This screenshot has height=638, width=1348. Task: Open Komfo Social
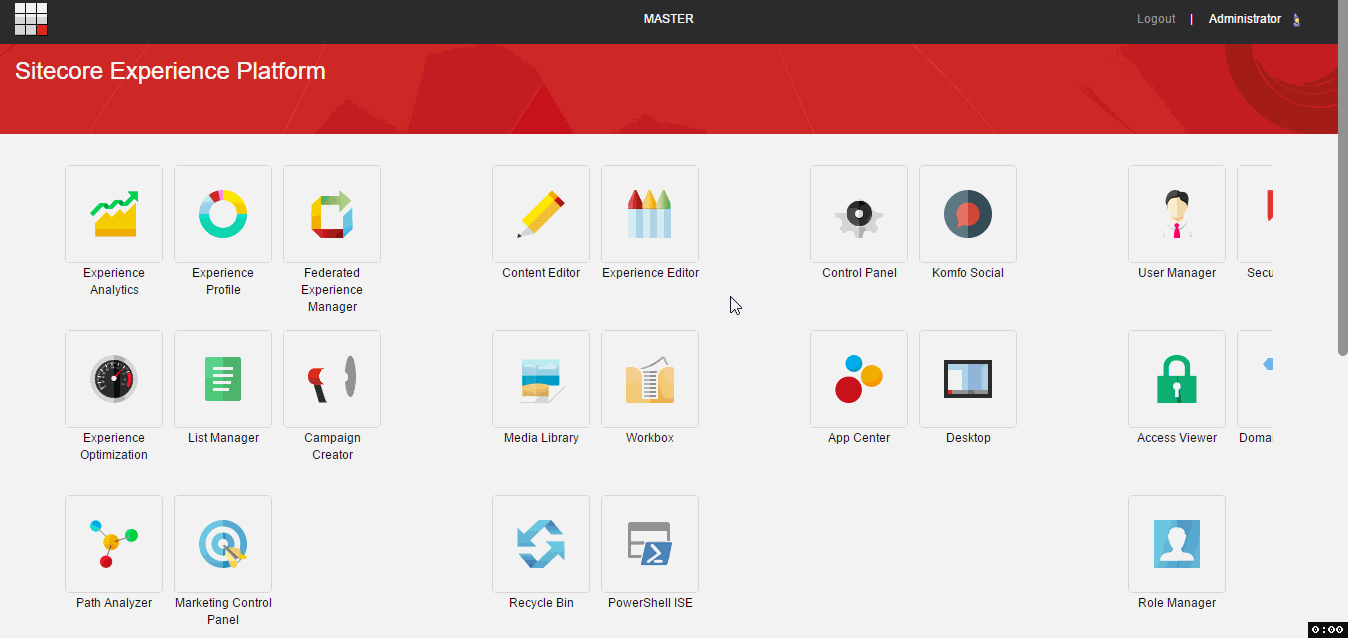coord(967,213)
